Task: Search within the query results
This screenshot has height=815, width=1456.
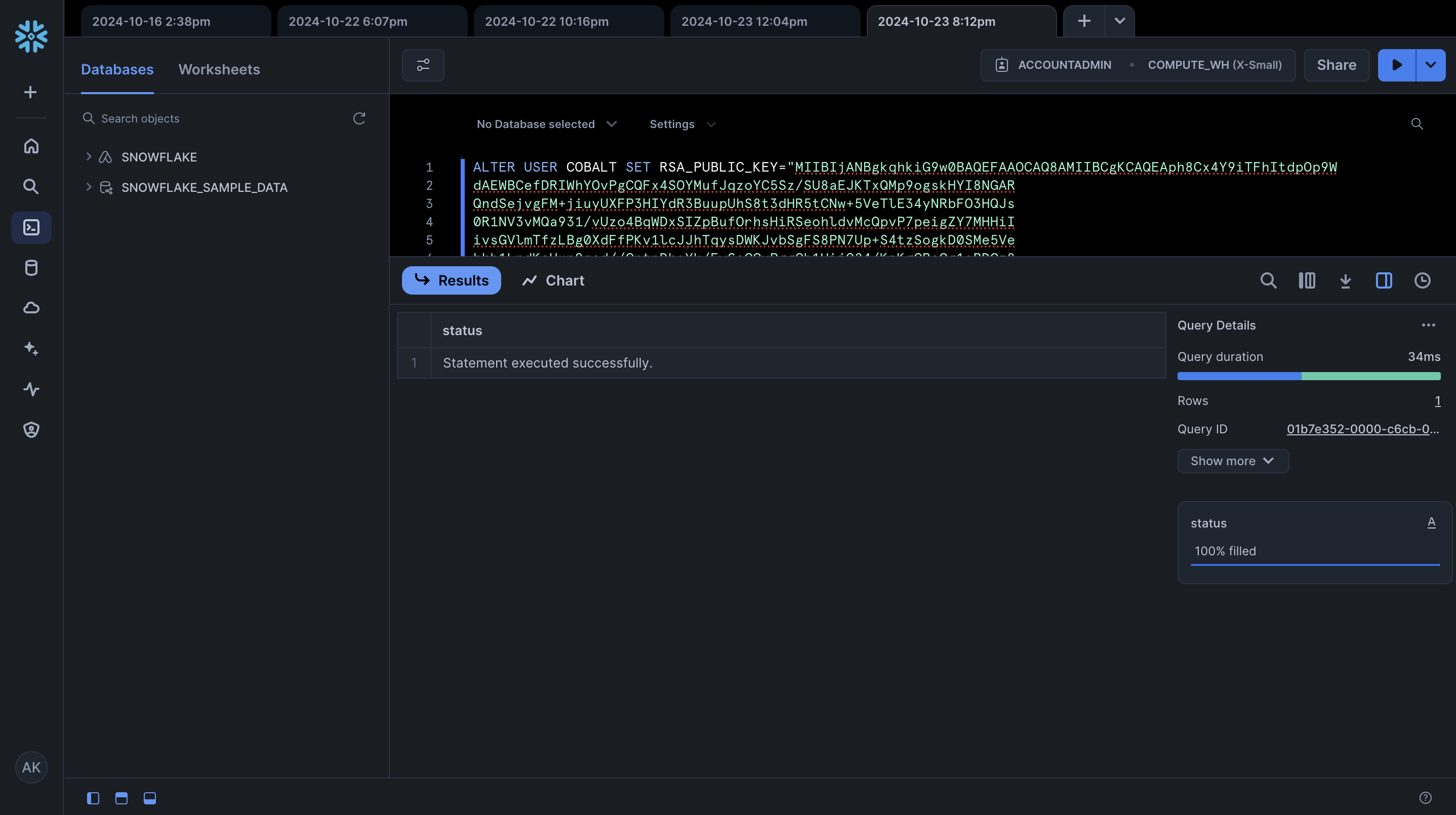Action: 1269,280
